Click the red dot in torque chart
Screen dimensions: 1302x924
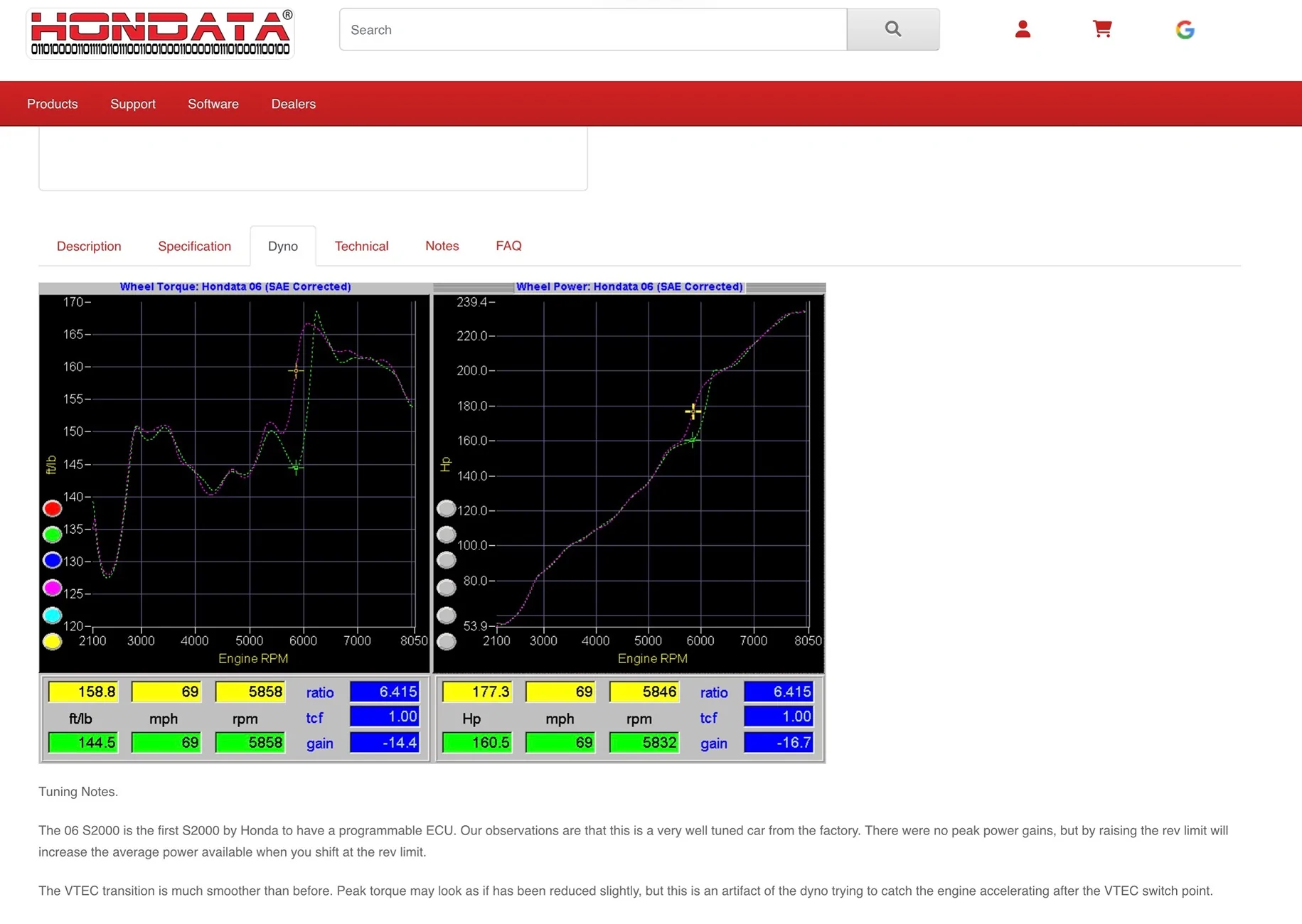tap(52, 509)
